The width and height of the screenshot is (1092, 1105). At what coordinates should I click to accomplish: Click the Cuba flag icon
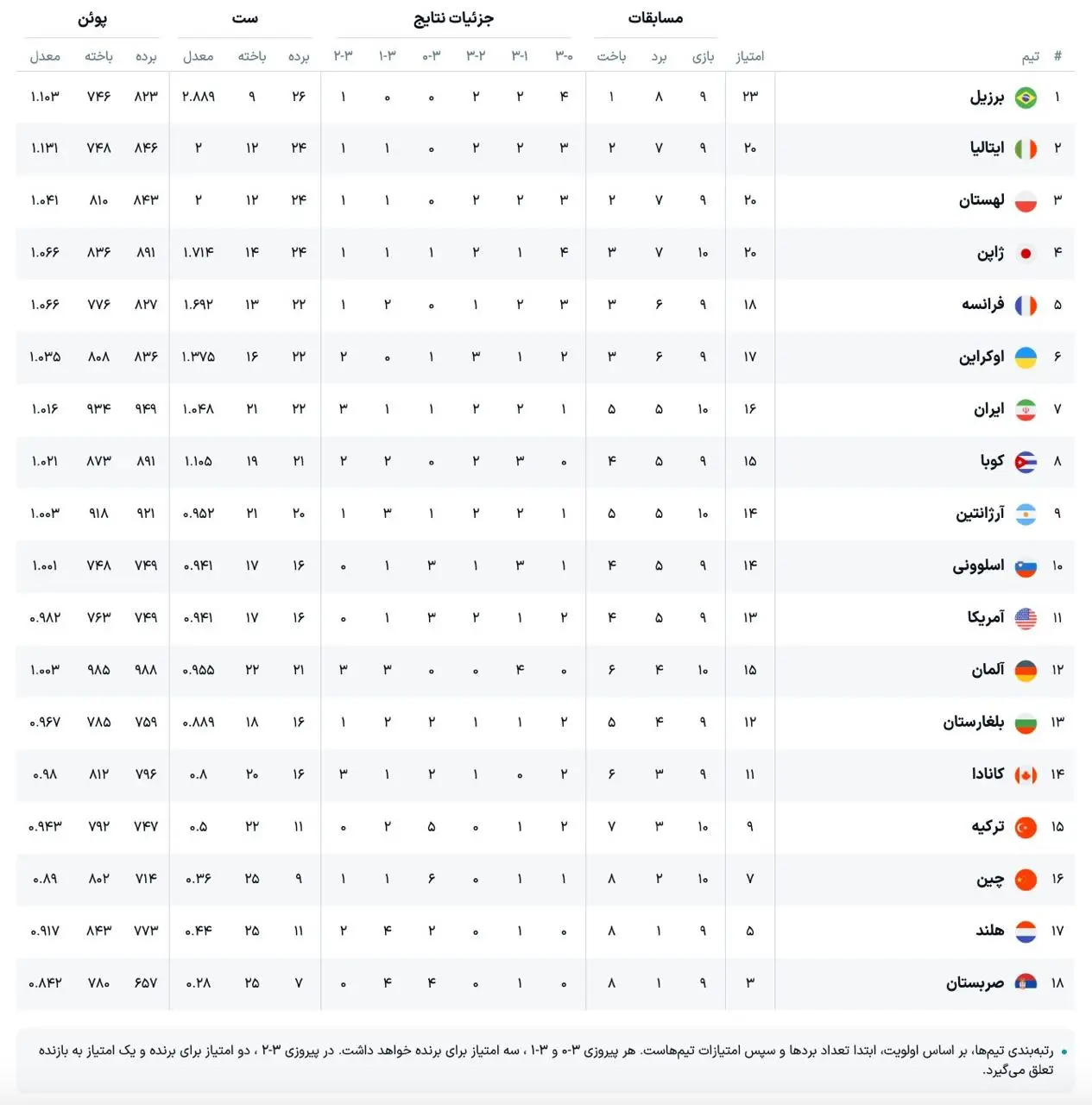pos(1026,463)
